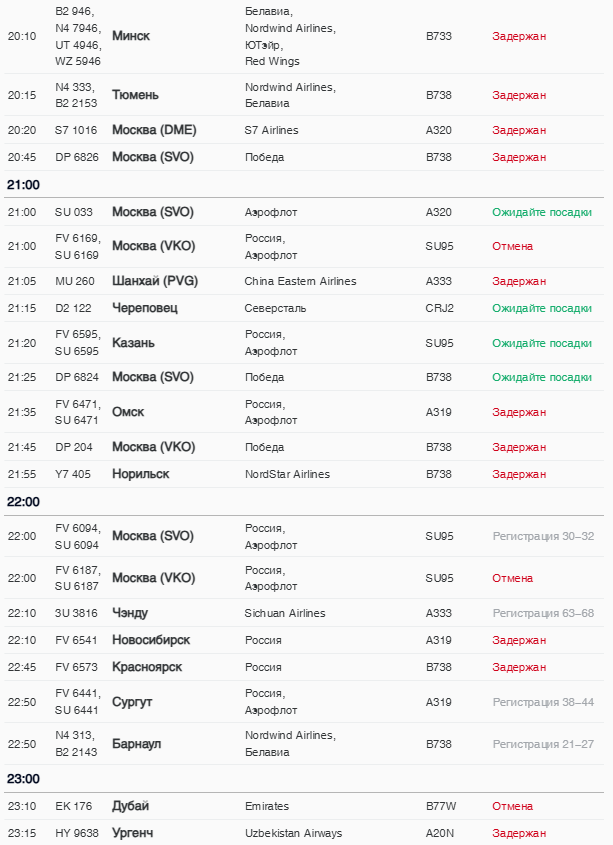The width and height of the screenshot is (613, 845).
Task: Click the 21:00 hour section header
Action: [24, 185]
